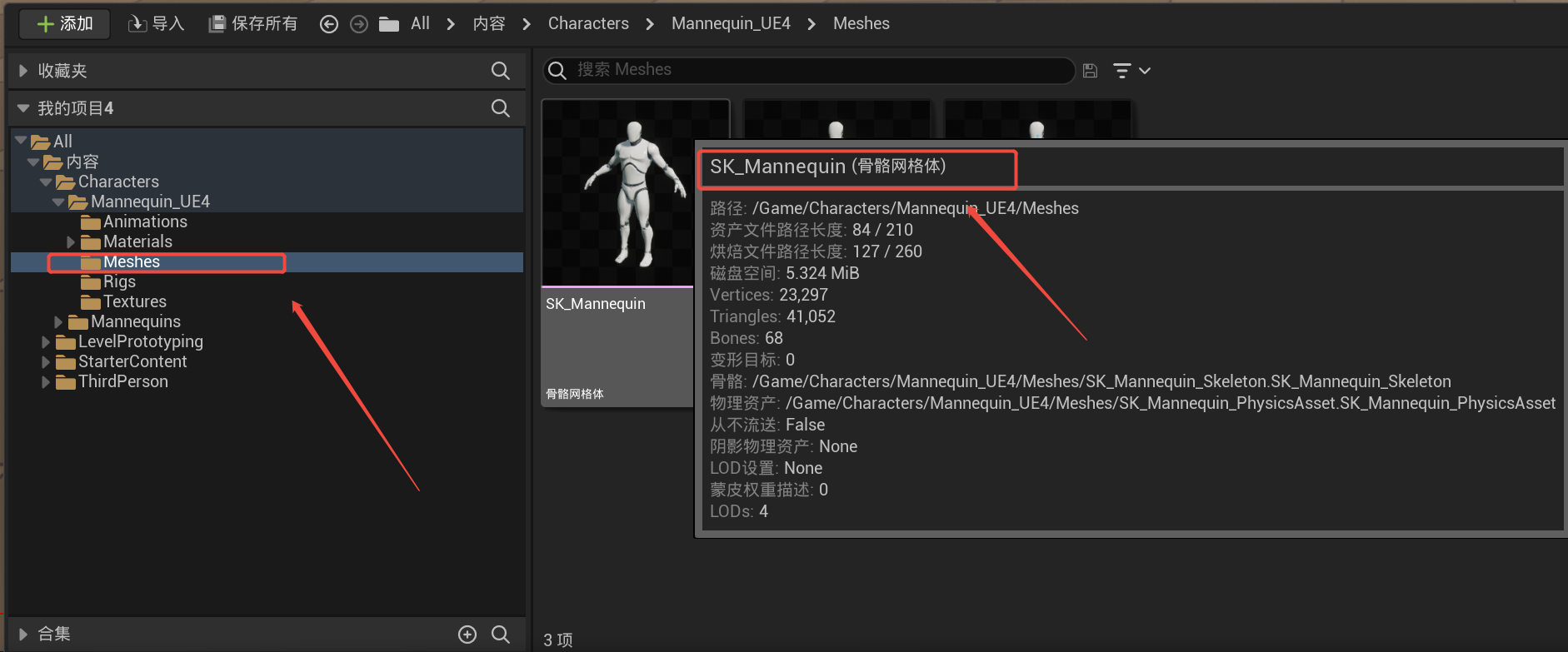1568x652 pixels.
Task: Expand the Materials folder arrow
Action: (x=71, y=242)
